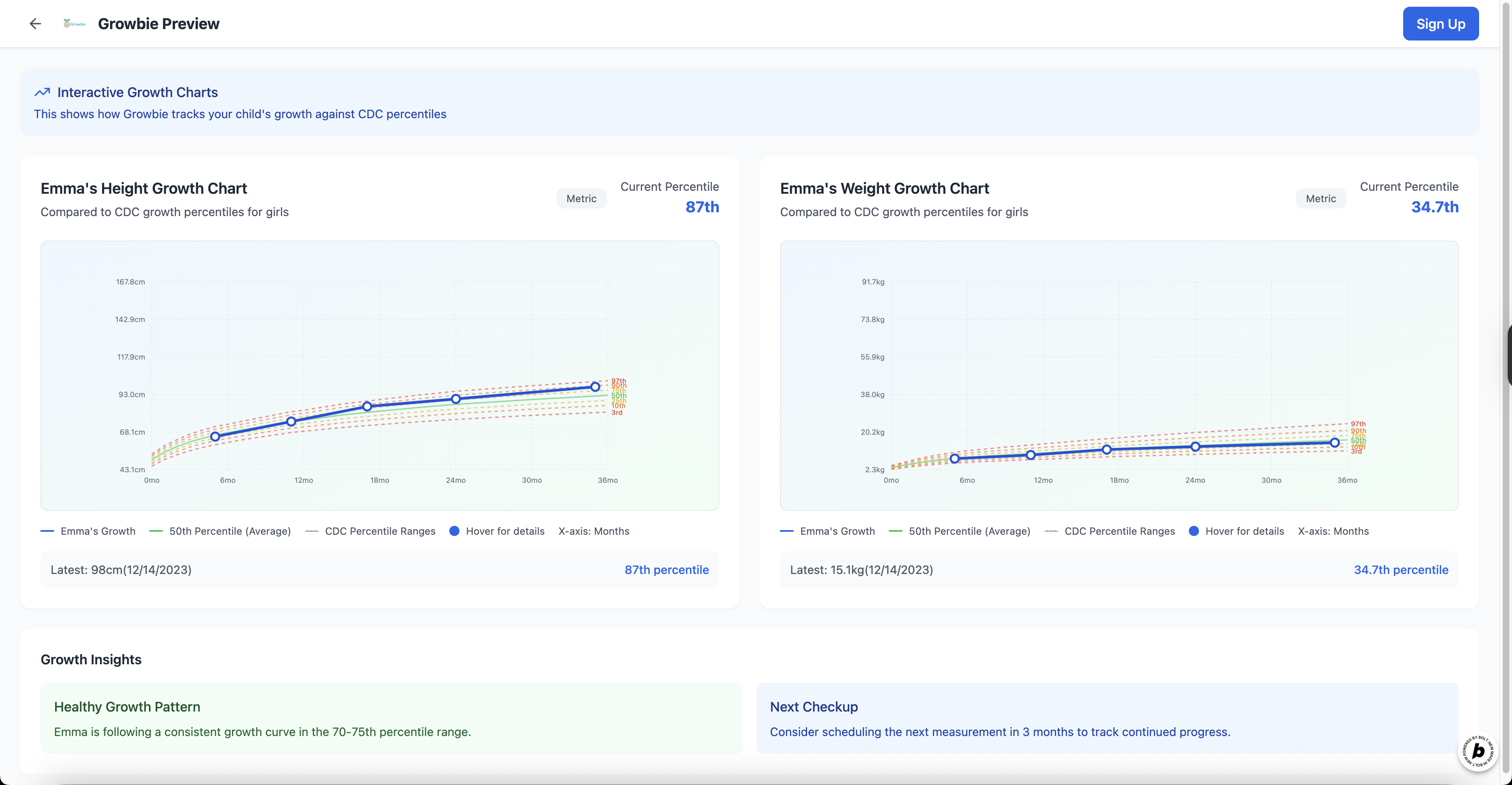Click 87th percentile link in height summary
This screenshot has height=785, width=1512.
click(x=666, y=569)
